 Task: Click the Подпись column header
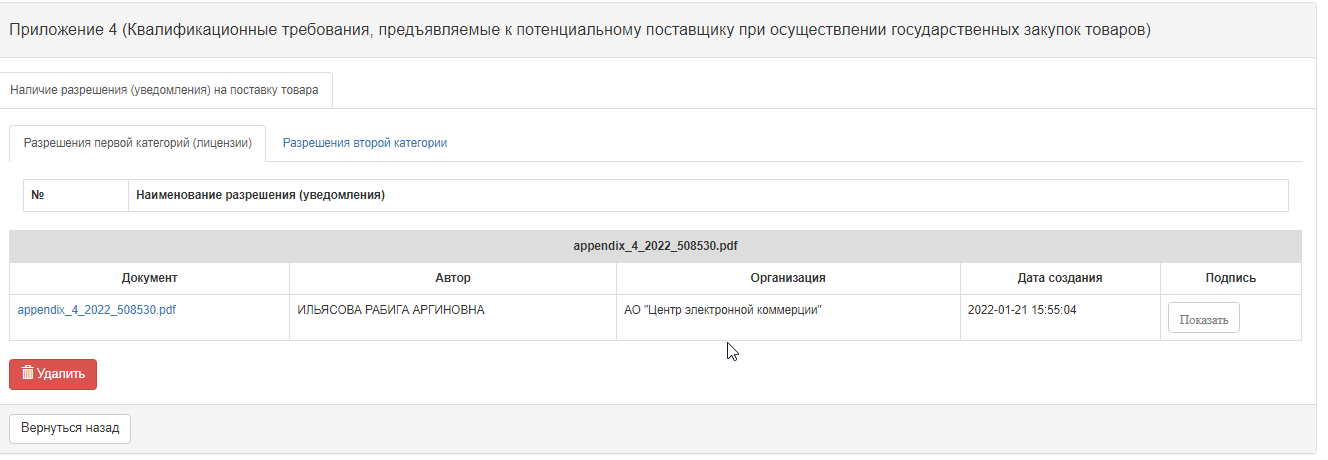[x=1231, y=278]
